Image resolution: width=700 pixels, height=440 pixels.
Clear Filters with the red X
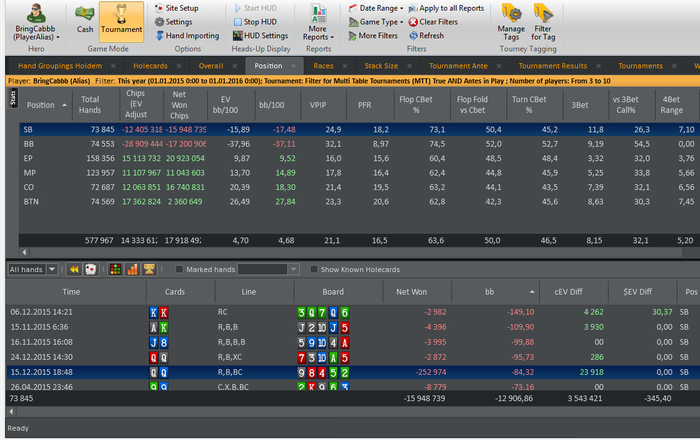click(433, 22)
